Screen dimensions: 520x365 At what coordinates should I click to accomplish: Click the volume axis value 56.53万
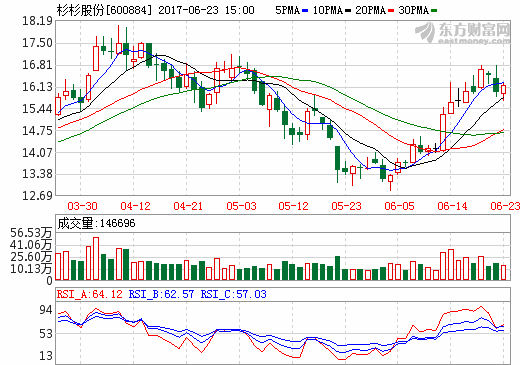coord(31,233)
